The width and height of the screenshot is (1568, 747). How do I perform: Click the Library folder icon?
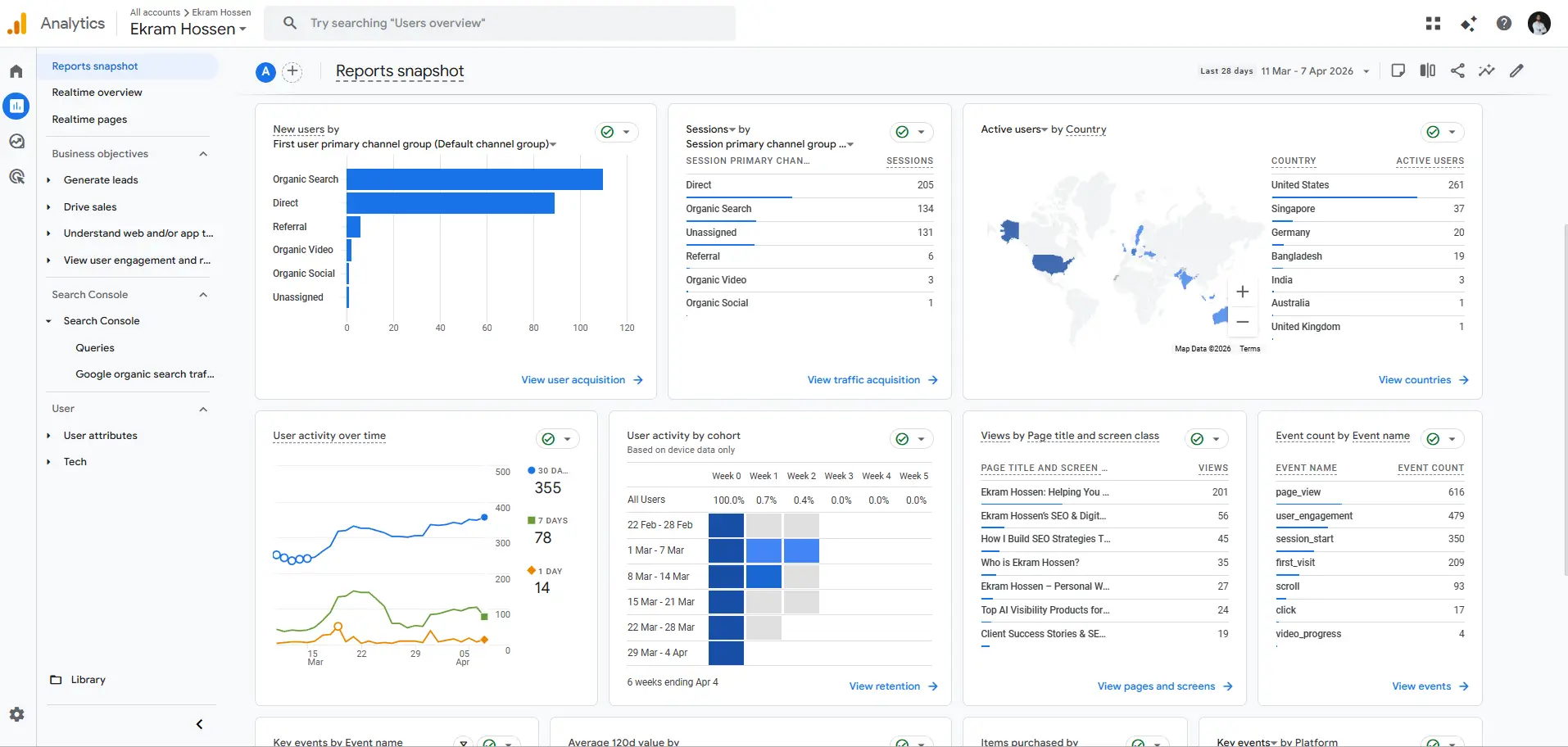point(56,680)
